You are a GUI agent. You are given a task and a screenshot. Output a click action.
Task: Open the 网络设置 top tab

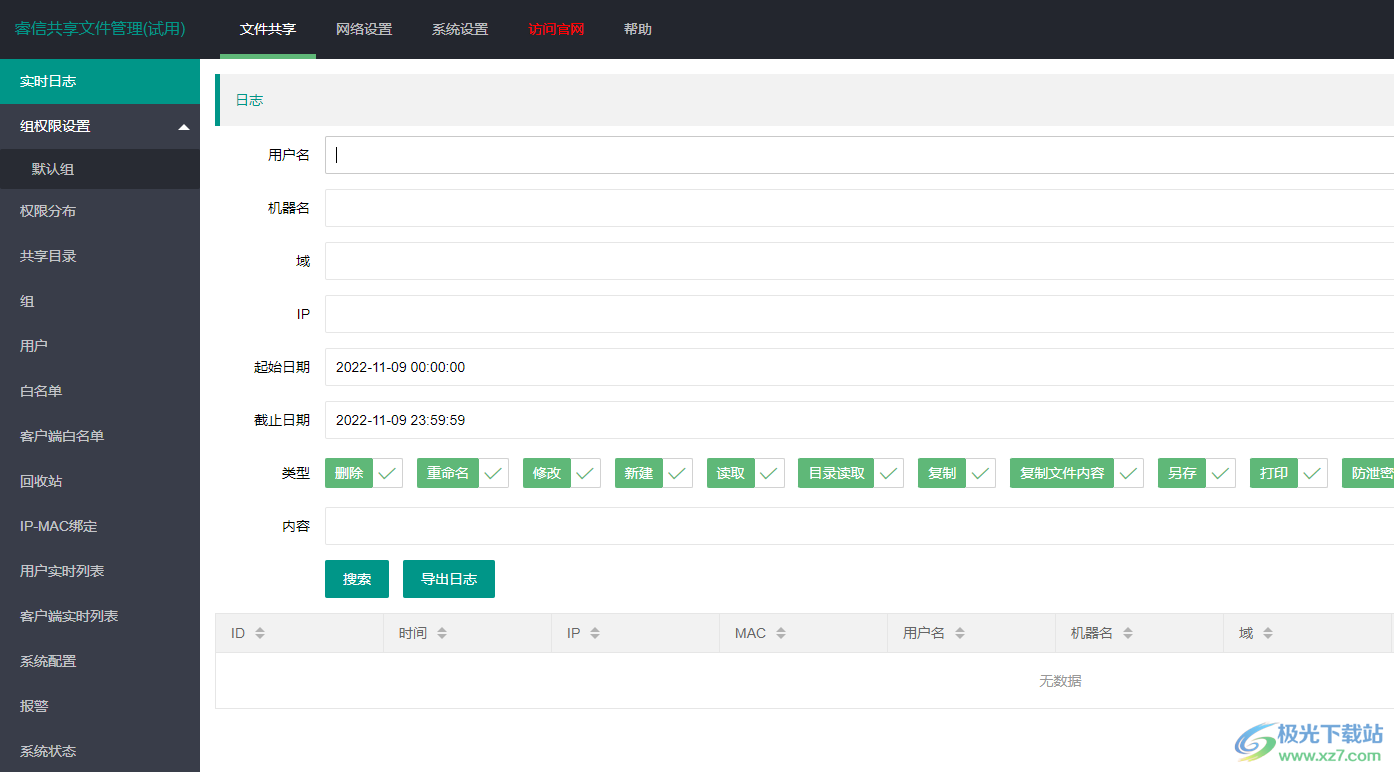[x=364, y=29]
